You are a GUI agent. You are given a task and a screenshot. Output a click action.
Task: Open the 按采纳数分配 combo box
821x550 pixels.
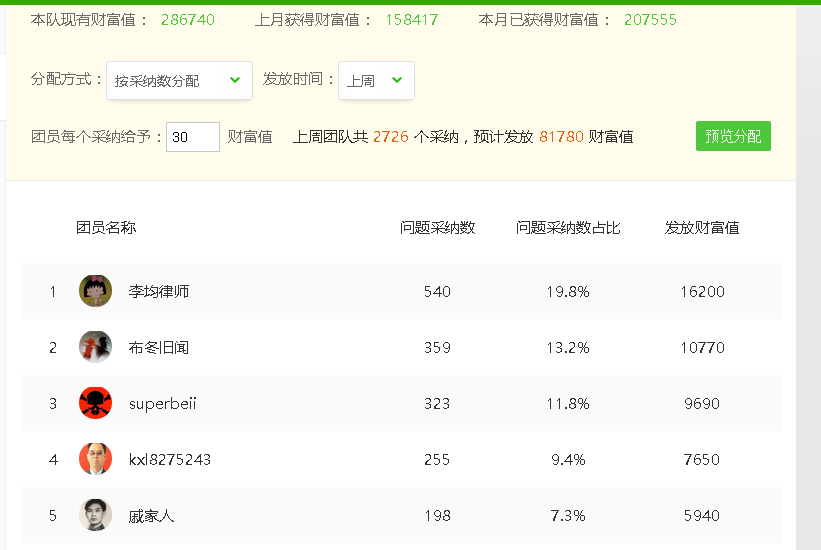179,80
